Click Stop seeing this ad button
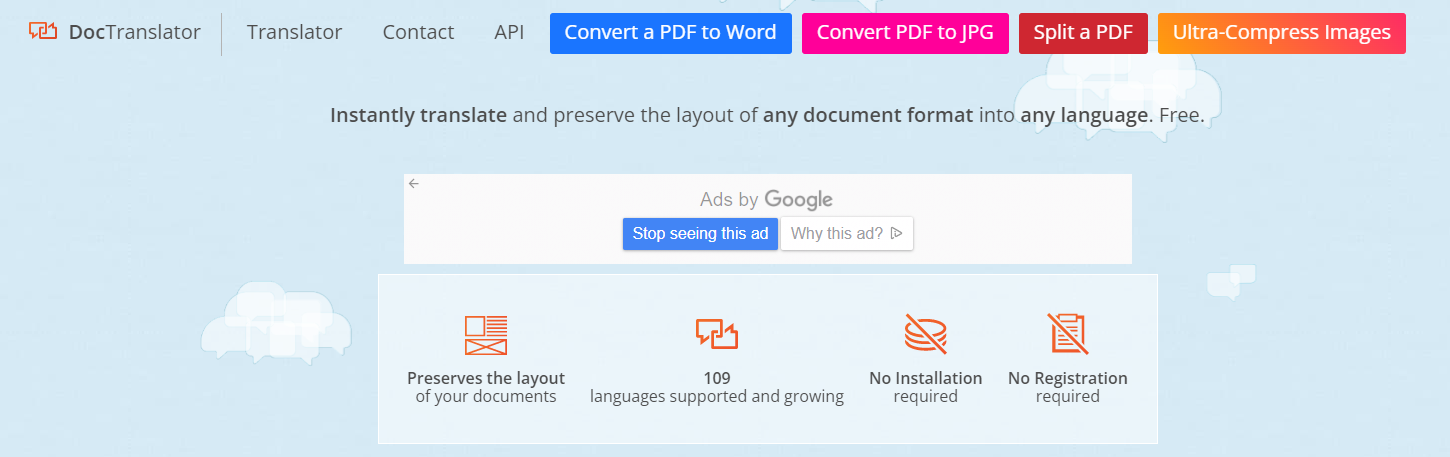Viewport: 1450px width, 457px height. tap(700, 233)
